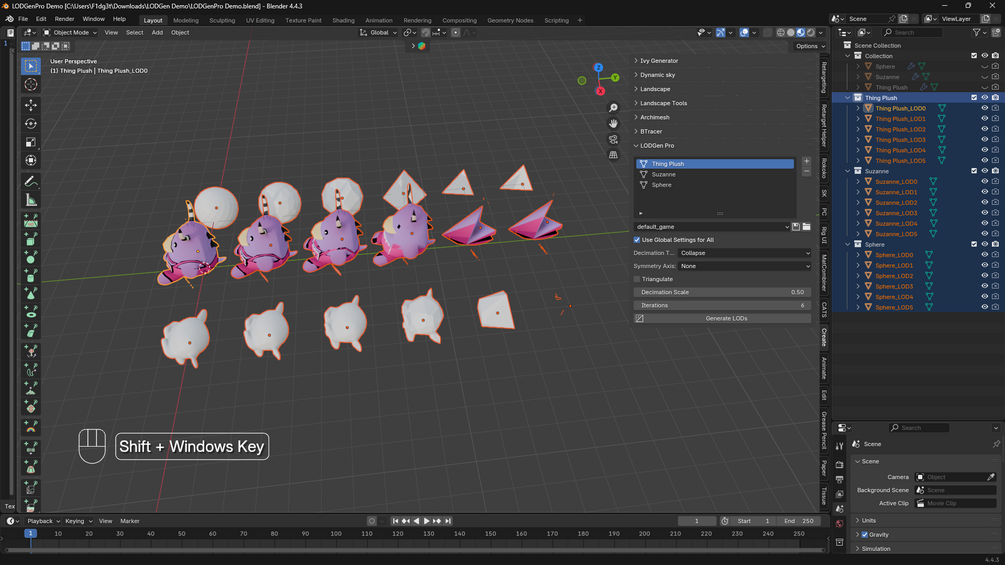The image size is (1005, 565).
Task: Select the Move tool
Action: click(x=31, y=104)
